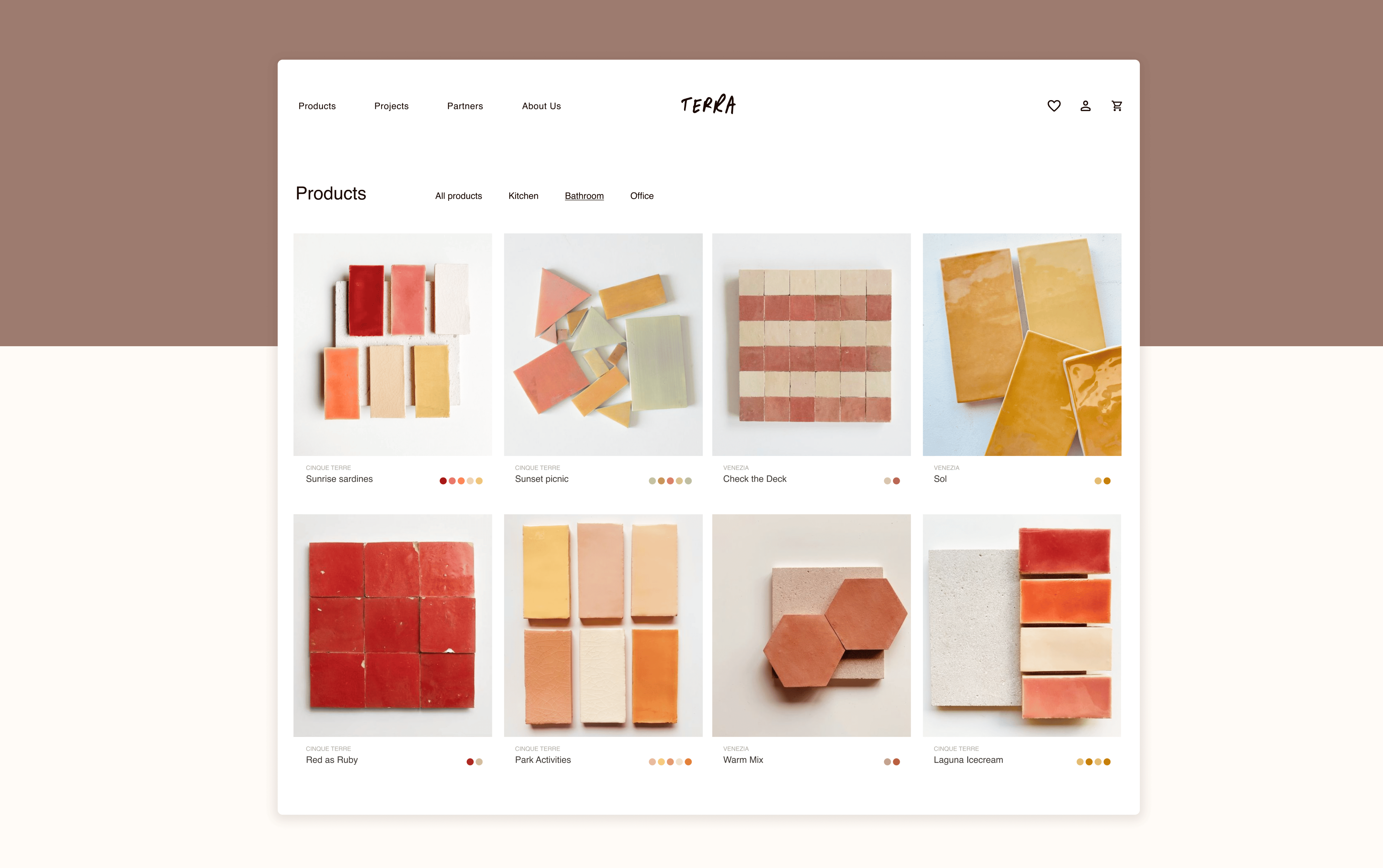The image size is (1383, 868).
Task: Click VENEZIA label above Warm Mix
Action: (x=736, y=749)
